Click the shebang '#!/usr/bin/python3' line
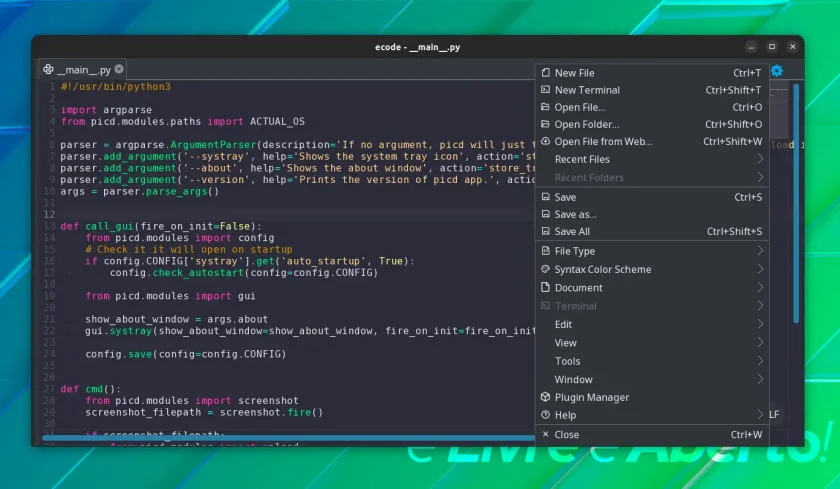Image resolution: width=840 pixels, height=489 pixels. [116, 86]
